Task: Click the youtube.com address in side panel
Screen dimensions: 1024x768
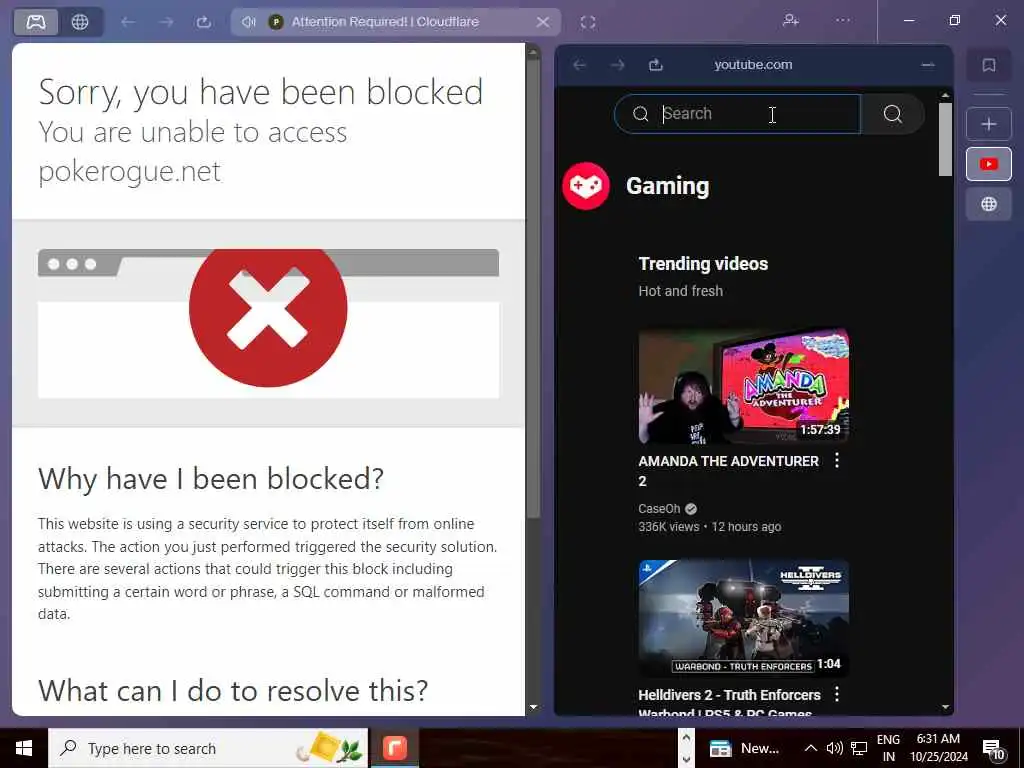Action: (753, 65)
